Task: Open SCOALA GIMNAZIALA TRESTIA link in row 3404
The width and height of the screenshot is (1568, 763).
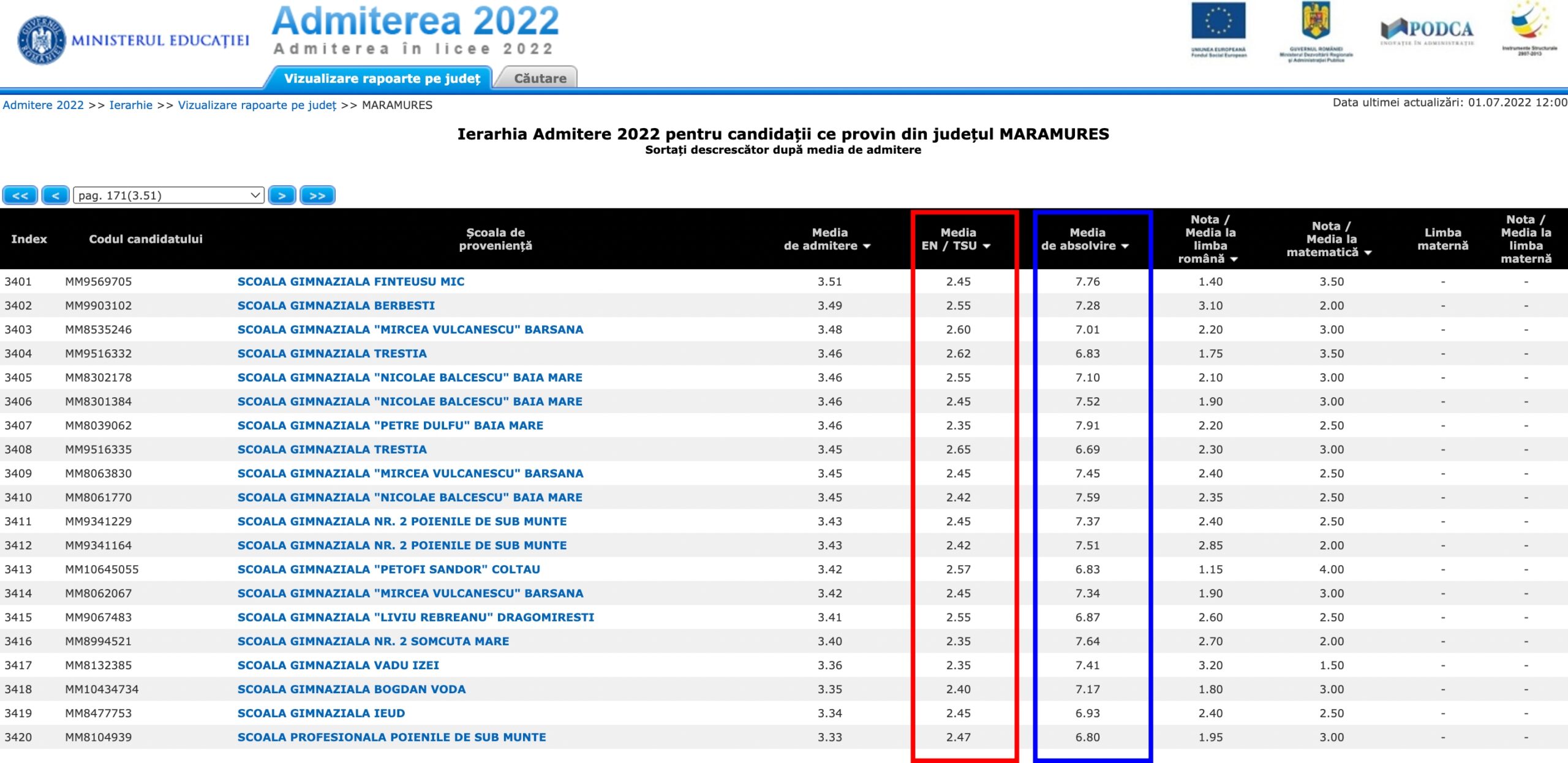Action: [332, 353]
